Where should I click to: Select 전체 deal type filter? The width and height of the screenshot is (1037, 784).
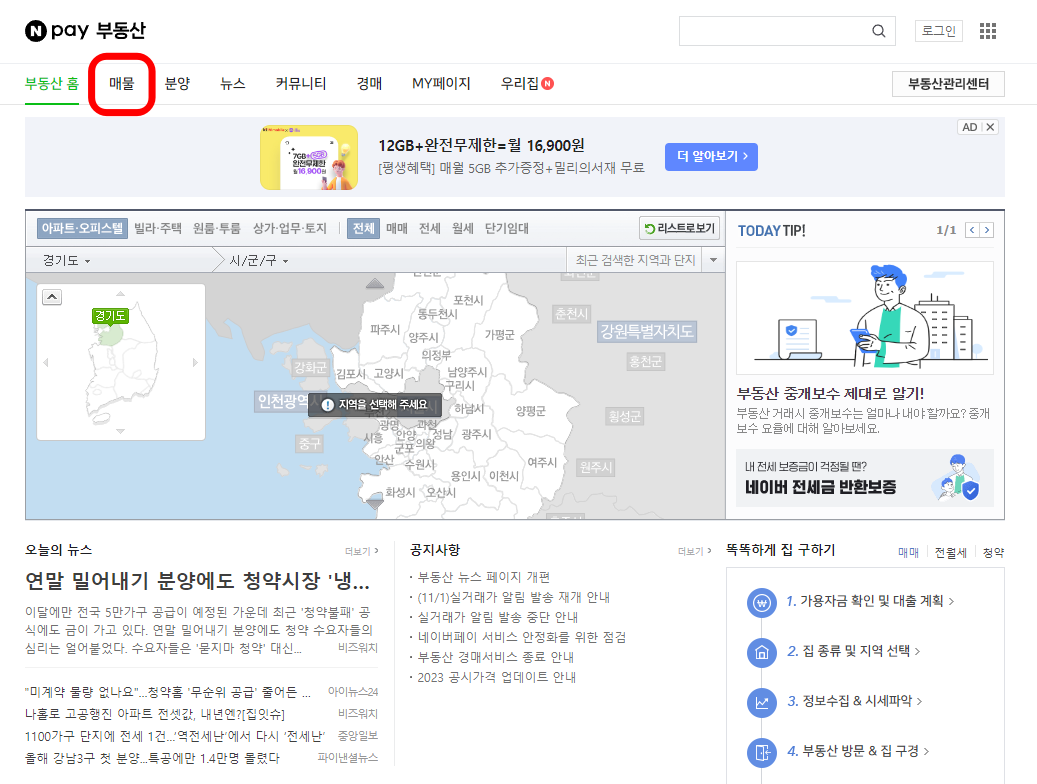pyautogui.click(x=363, y=228)
